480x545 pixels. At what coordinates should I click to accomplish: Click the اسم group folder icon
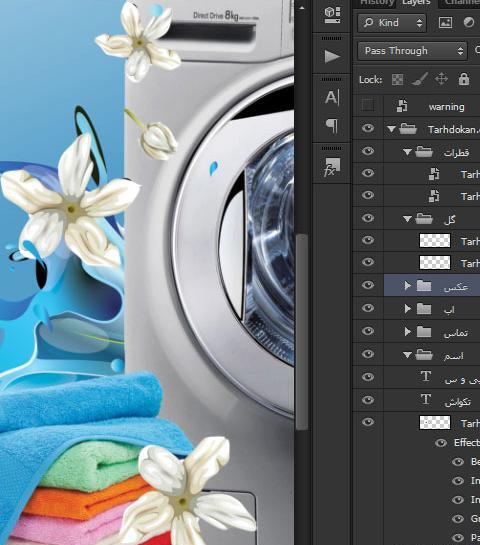424,355
